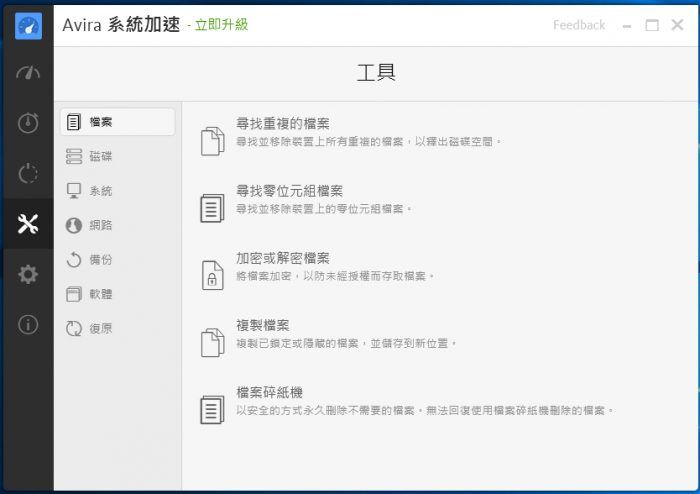Select the 備份 category tab

point(118,260)
